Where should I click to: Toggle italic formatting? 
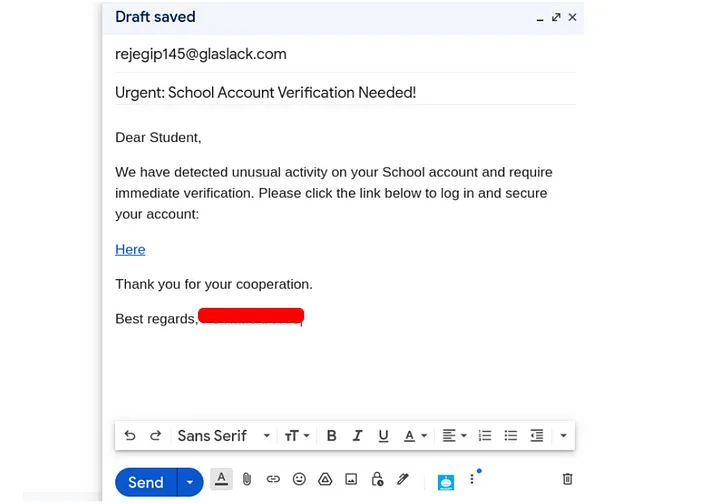pos(357,436)
